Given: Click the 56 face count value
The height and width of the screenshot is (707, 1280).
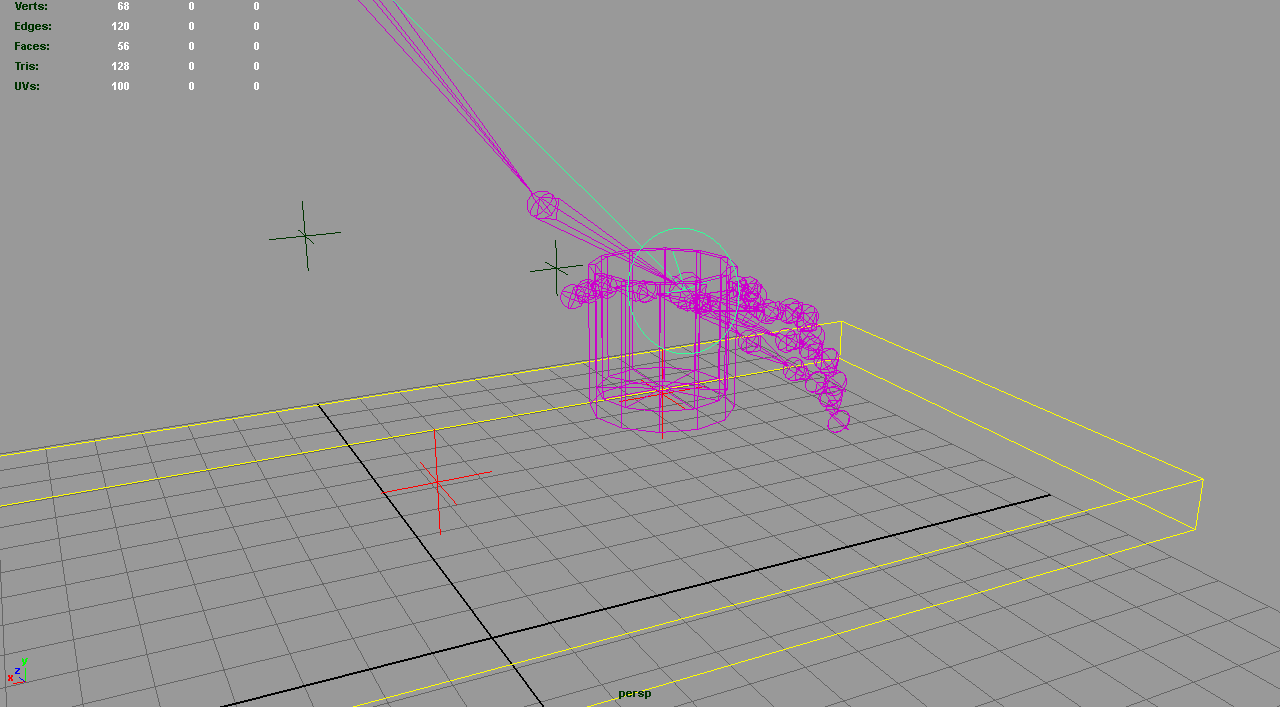Looking at the screenshot, I should pyautogui.click(x=123, y=46).
